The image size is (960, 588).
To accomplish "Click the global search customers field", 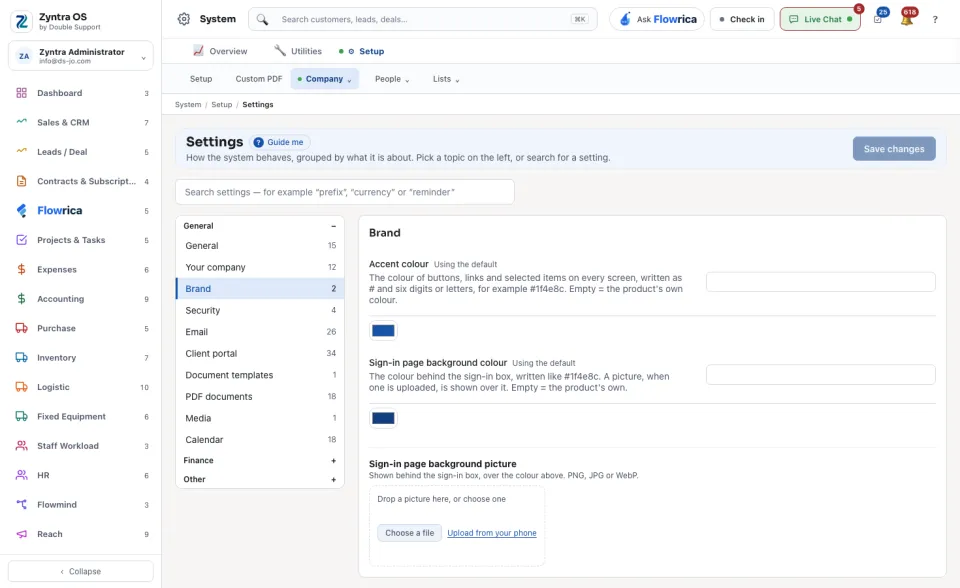I will coord(422,19).
